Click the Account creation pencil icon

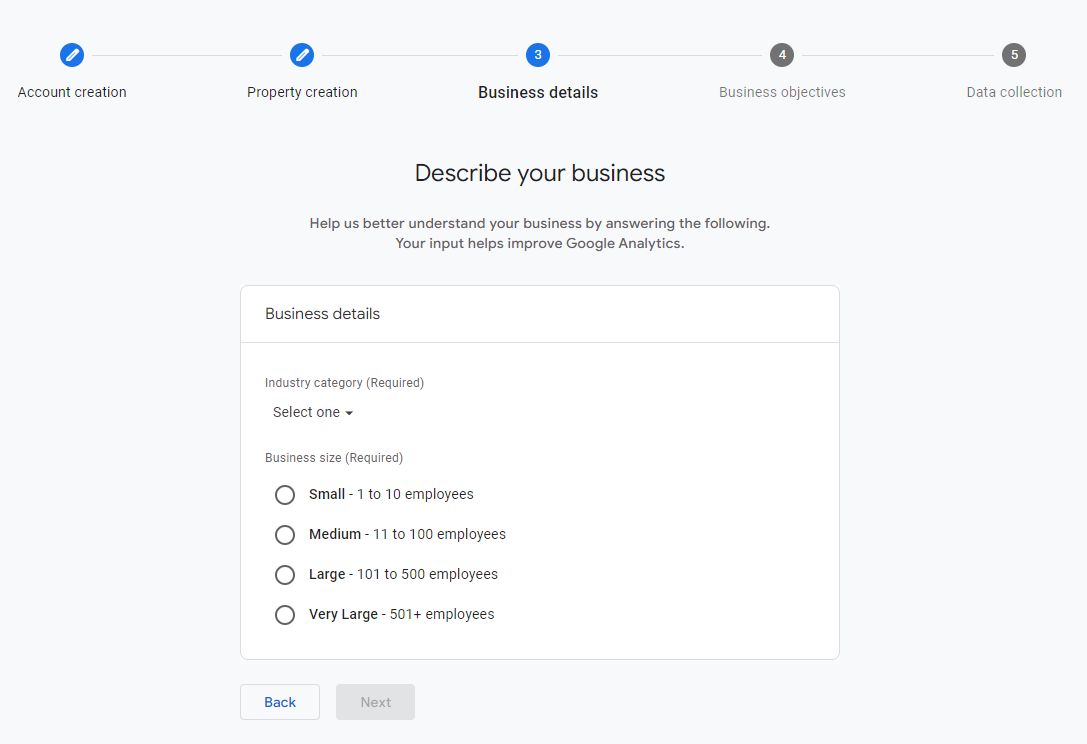point(71,55)
